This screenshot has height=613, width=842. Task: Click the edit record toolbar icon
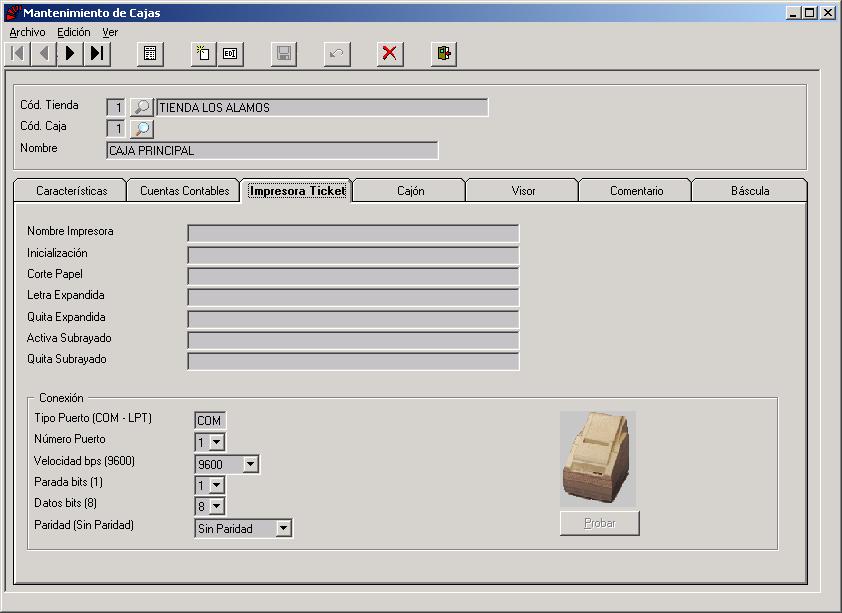pos(230,54)
